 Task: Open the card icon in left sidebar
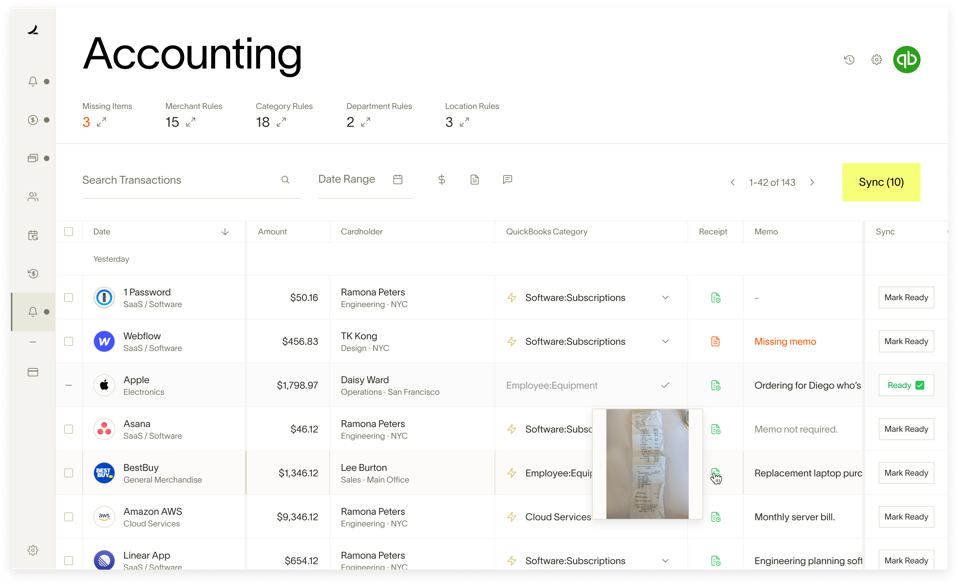[33, 372]
